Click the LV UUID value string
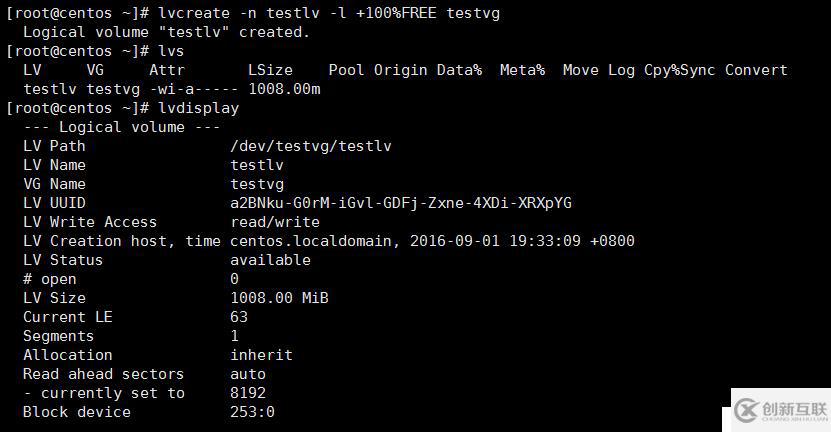 click(401, 203)
